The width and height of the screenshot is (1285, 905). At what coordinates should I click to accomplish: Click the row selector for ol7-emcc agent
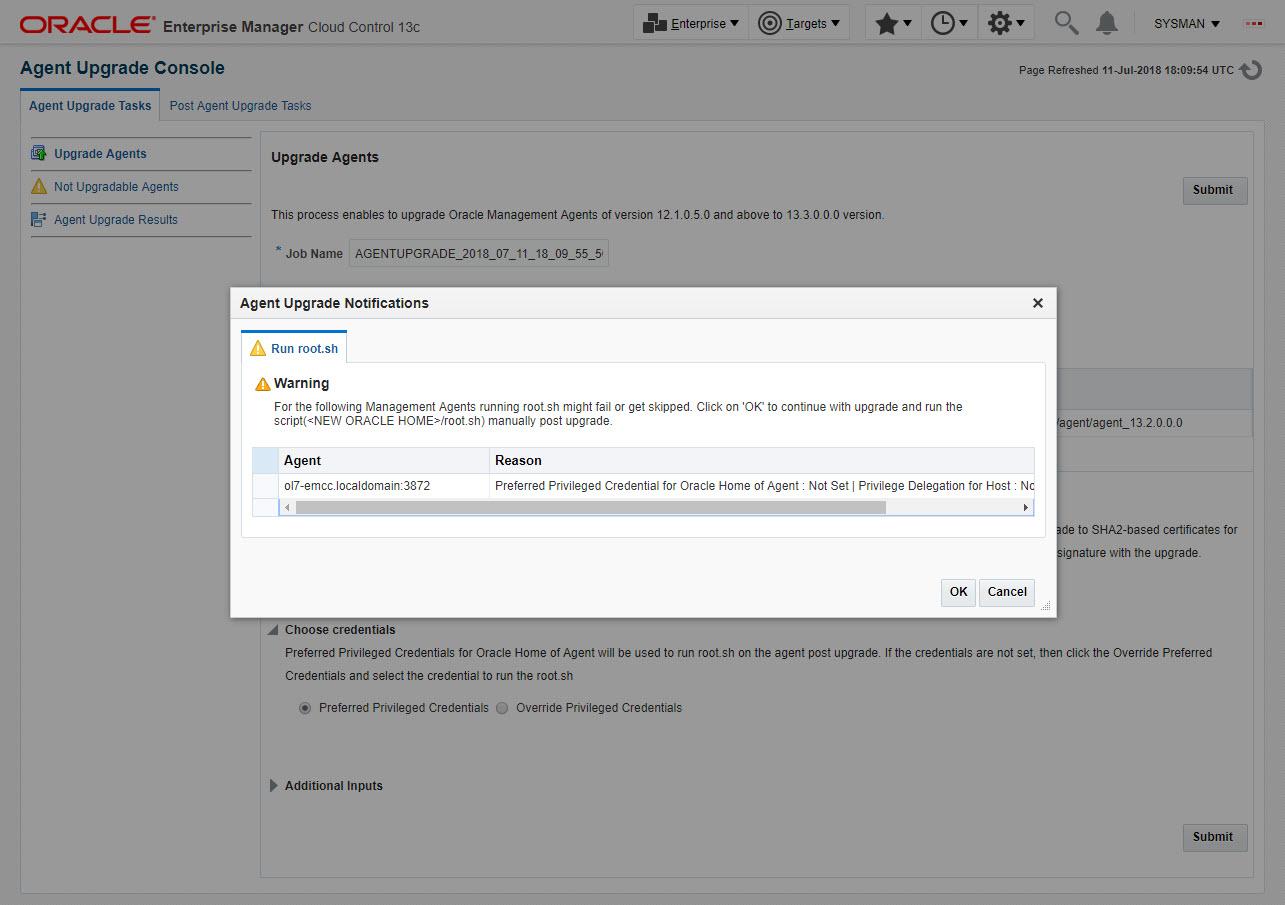point(265,486)
